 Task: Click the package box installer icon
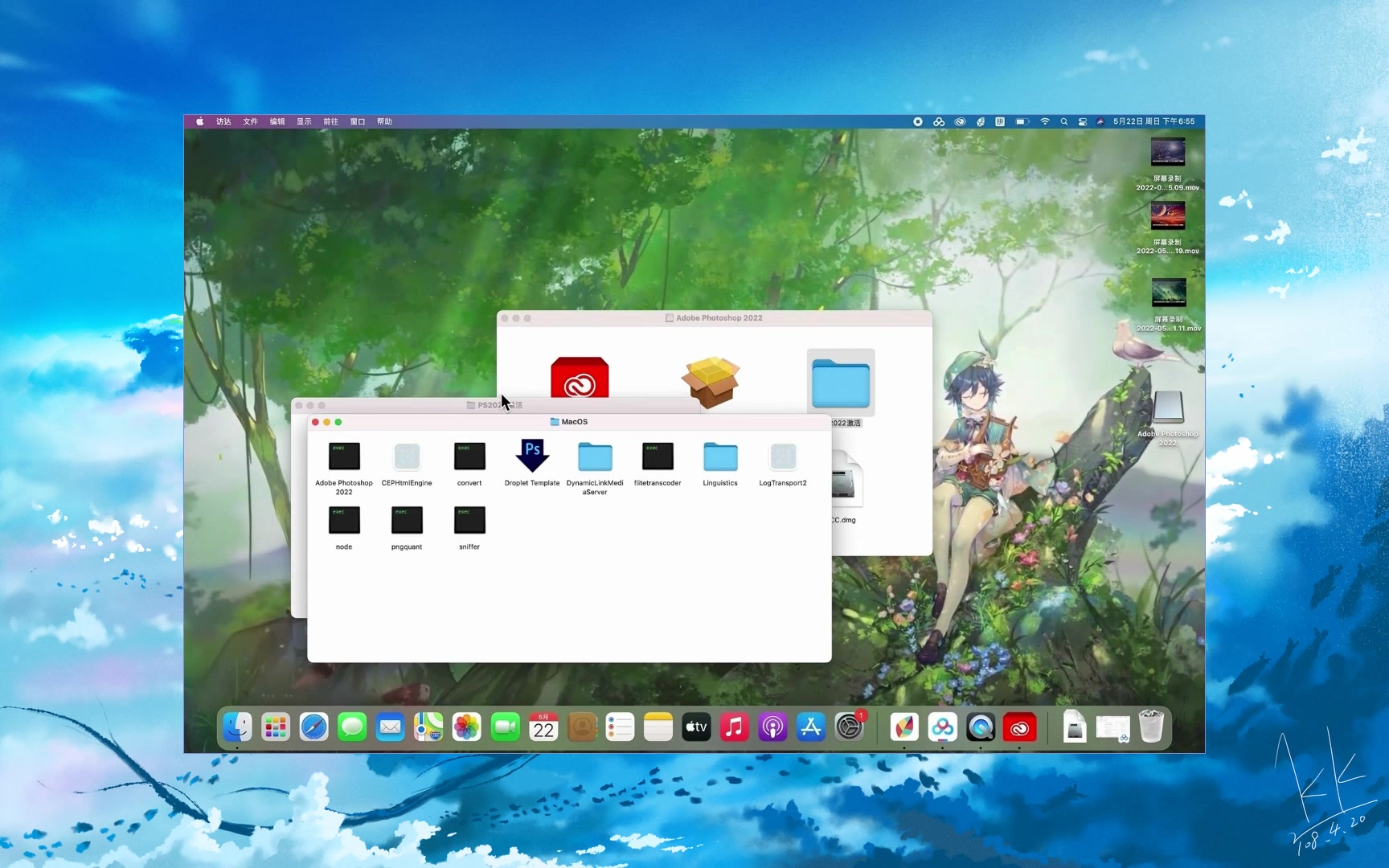[x=711, y=382]
